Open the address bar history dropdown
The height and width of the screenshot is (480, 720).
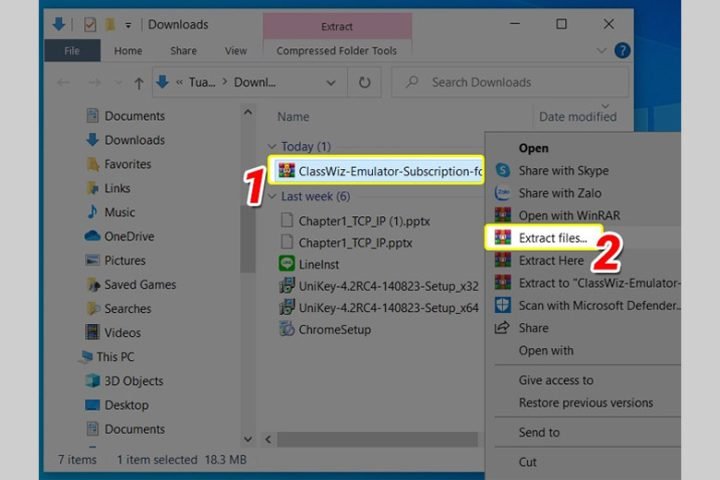[x=332, y=83]
